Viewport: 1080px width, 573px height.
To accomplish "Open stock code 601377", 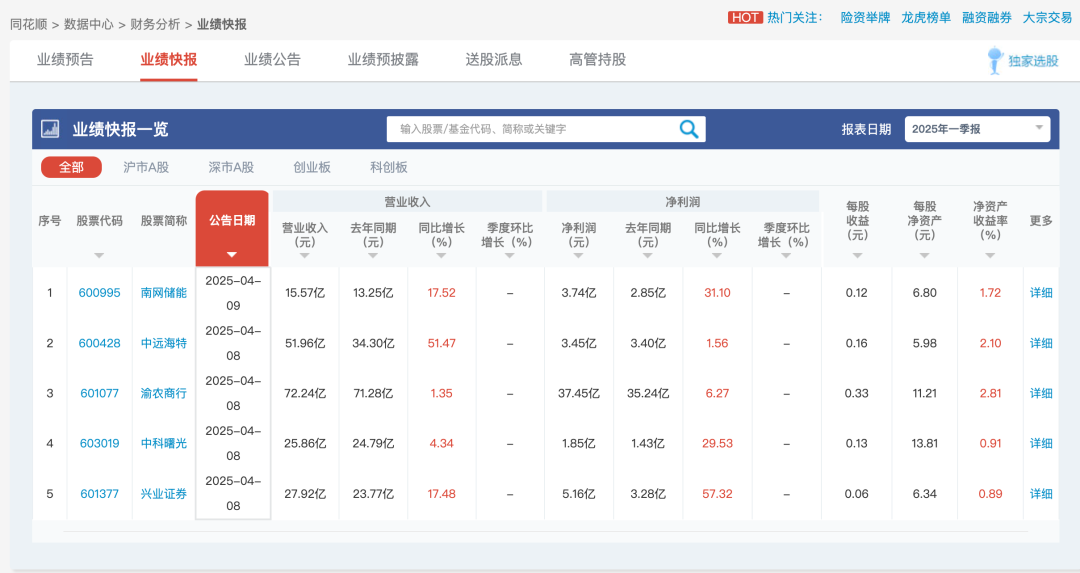I will click(99, 494).
